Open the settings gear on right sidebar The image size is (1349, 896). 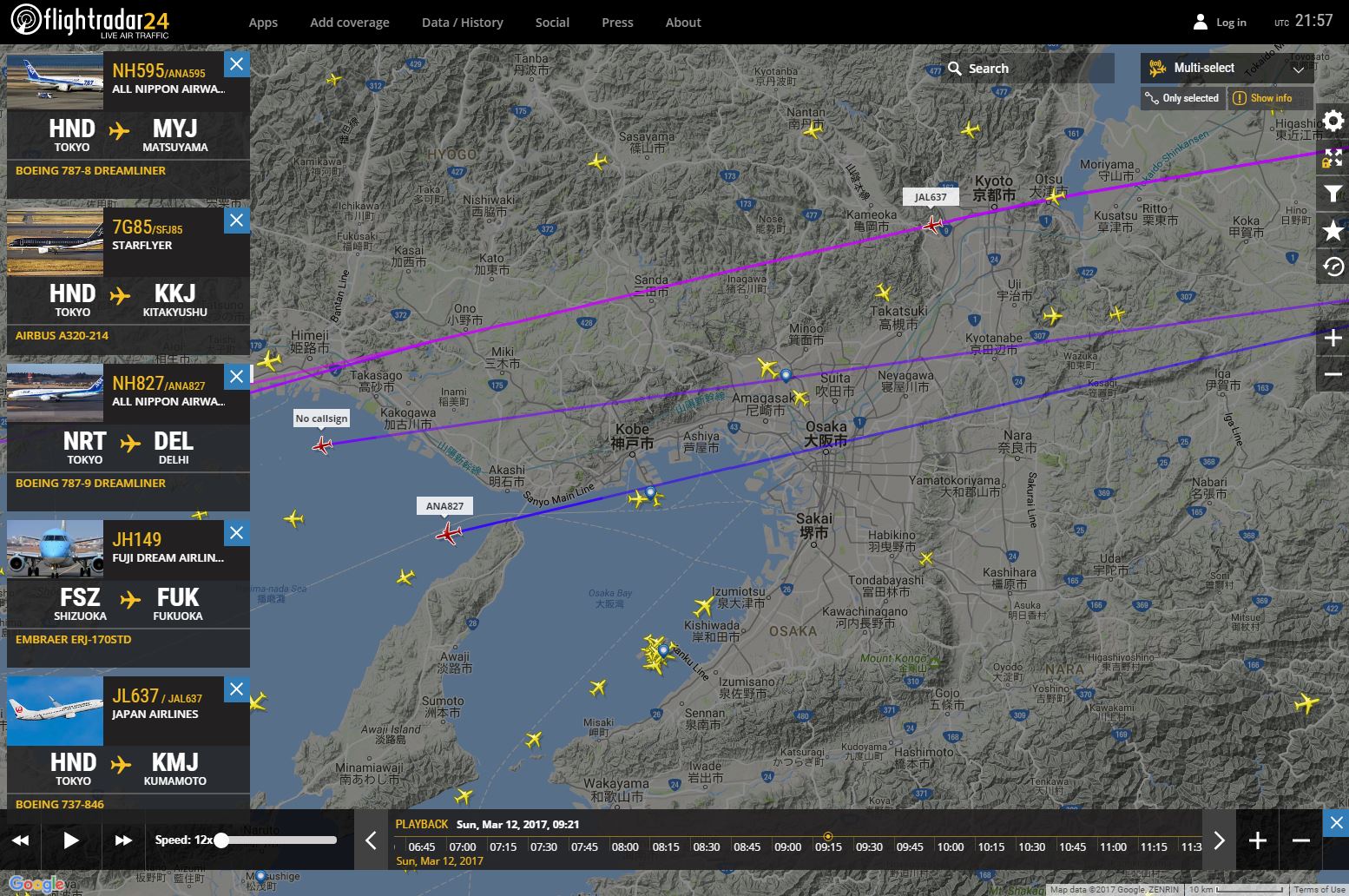(x=1333, y=121)
